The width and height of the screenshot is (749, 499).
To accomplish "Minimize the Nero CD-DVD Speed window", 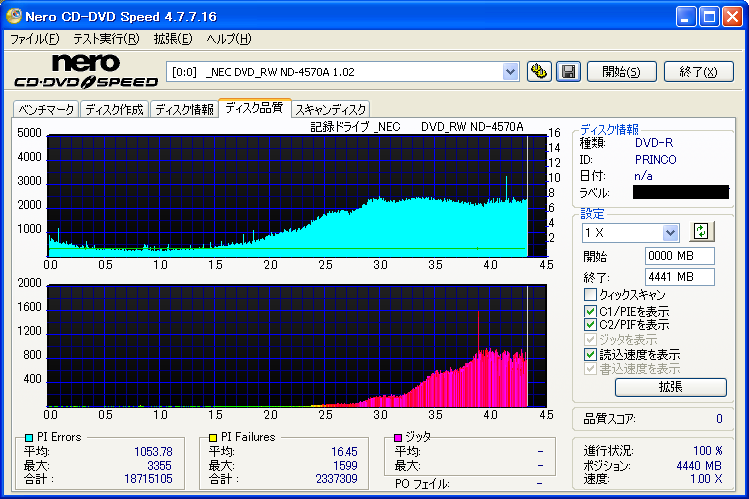I will (686, 17).
